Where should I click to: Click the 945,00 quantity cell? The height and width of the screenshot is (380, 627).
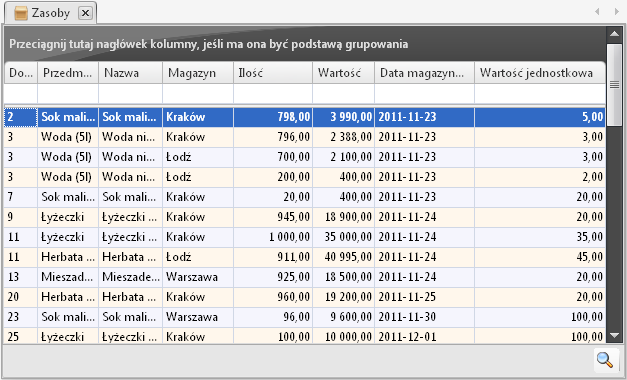pos(273,217)
